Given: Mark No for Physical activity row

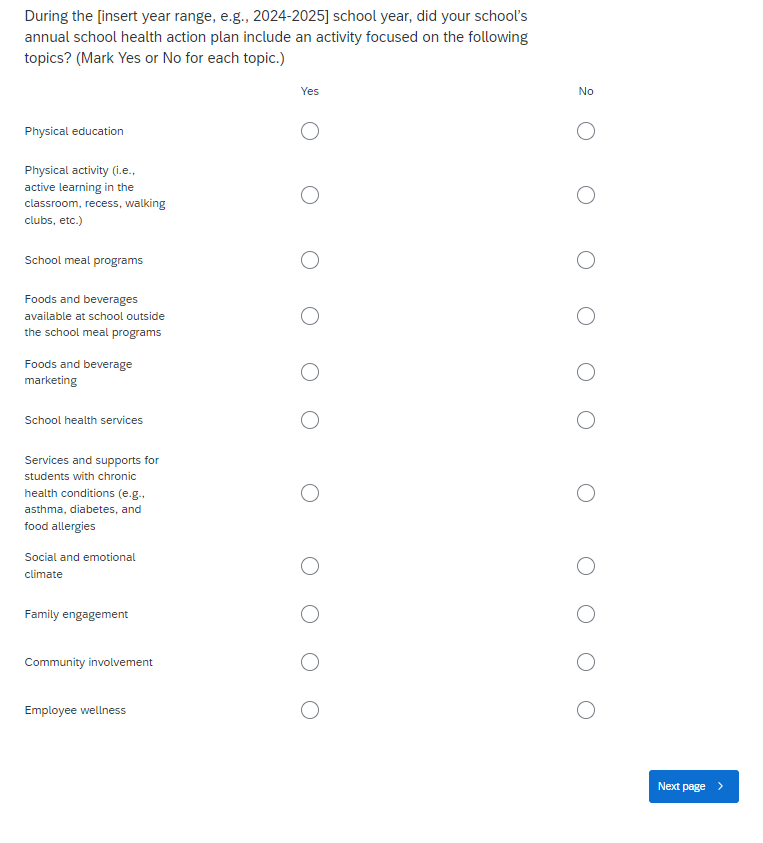Looking at the screenshot, I should (586, 195).
